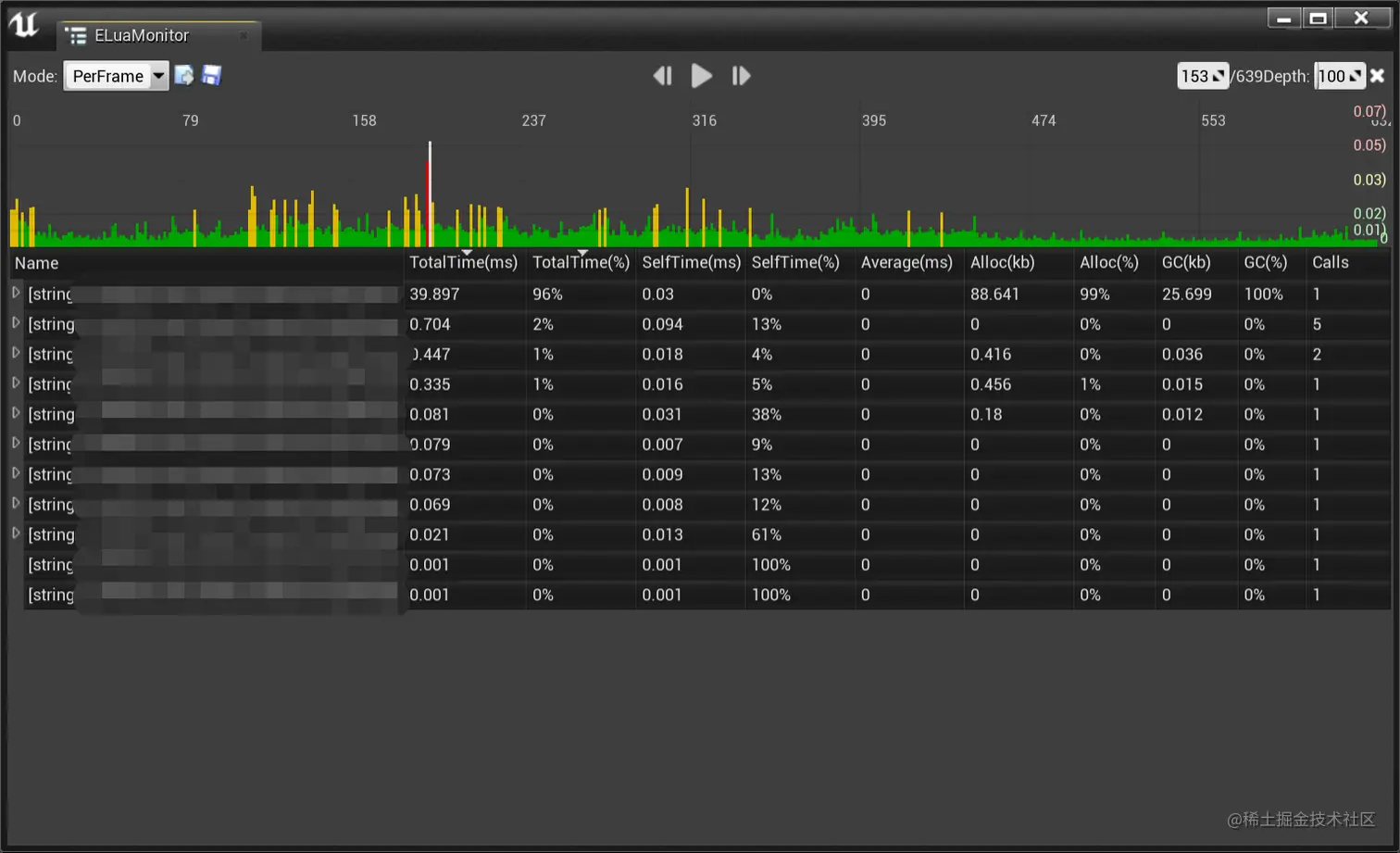1400x853 pixels.
Task: Expand the row with 0.704 total time
Action: [x=16, y=323]
